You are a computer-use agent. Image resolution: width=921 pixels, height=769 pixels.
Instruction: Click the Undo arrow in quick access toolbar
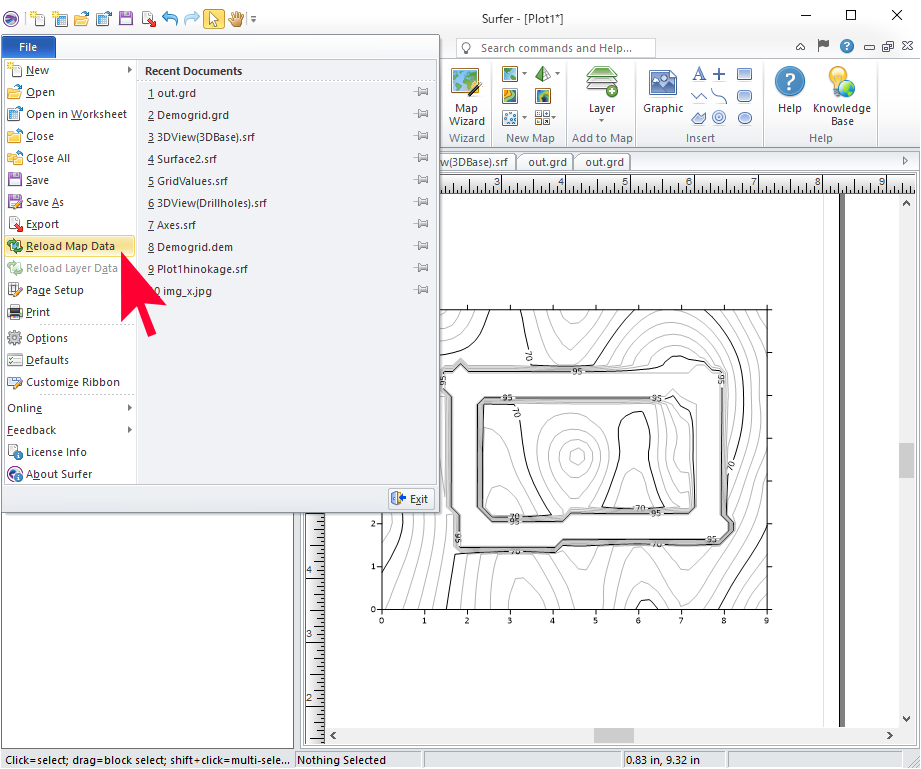[169, 18]
